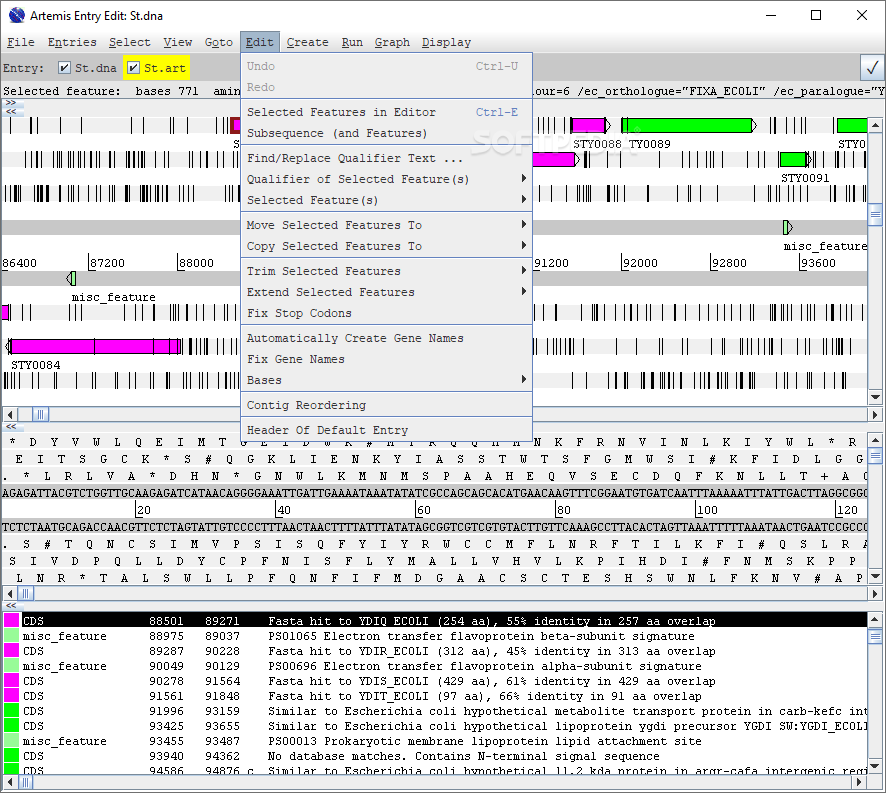The width and height of the screenshot is (886, 793).
Task: Click magenta swatch of CDS 89287 row
Action: (x=11, y=651)
